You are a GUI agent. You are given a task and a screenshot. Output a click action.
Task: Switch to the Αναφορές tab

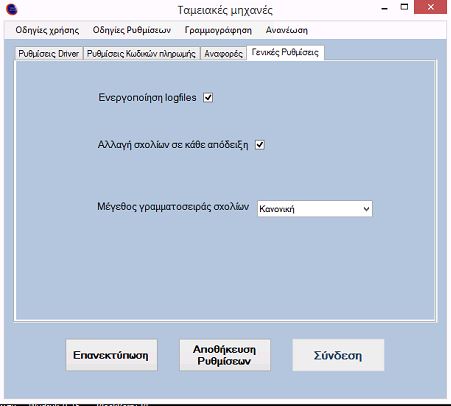(223, 54)
